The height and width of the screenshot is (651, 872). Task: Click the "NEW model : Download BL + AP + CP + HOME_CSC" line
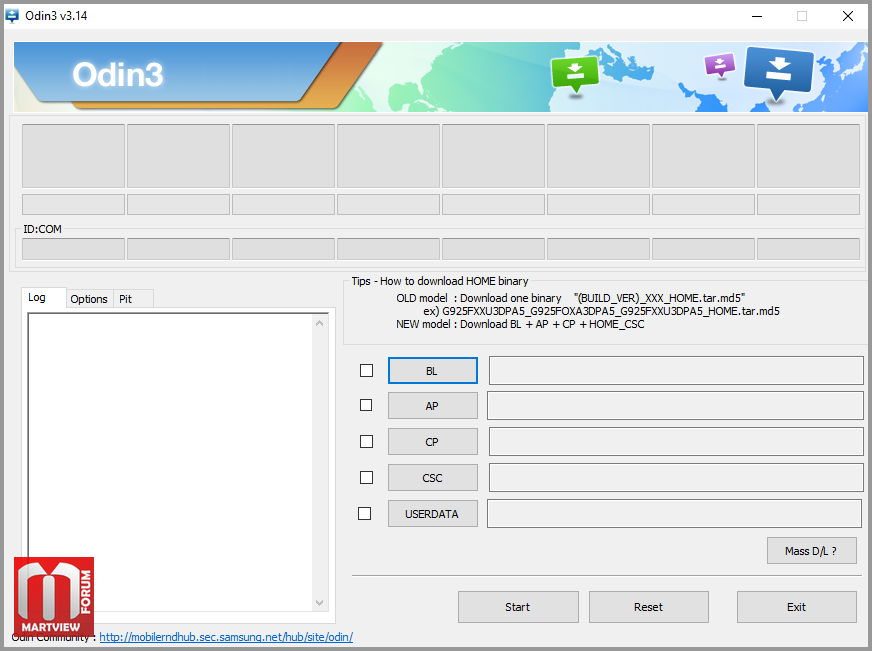[x=520, y=324]
